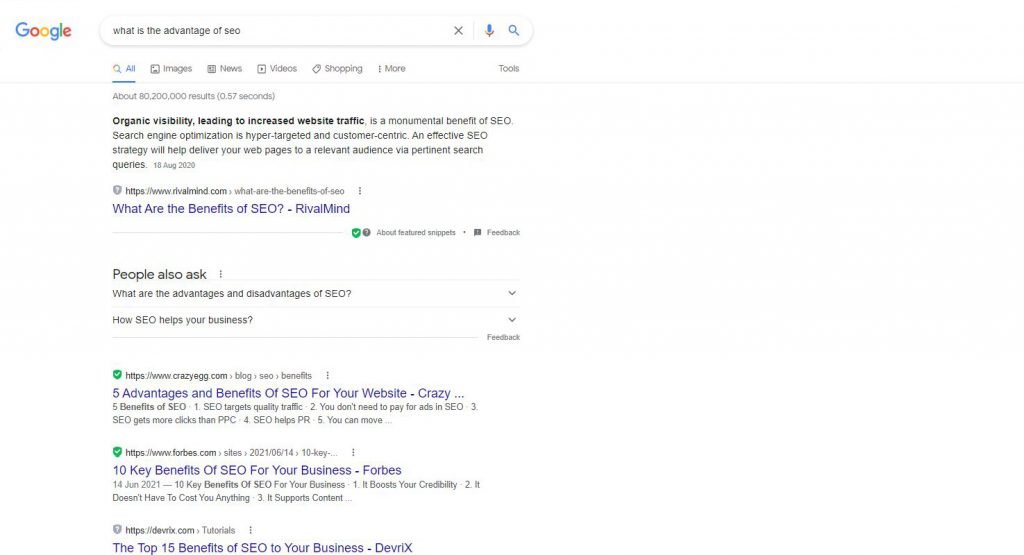Open 'What Are the Benefits of SEO? - RivalMind' link

coord(231,209)
